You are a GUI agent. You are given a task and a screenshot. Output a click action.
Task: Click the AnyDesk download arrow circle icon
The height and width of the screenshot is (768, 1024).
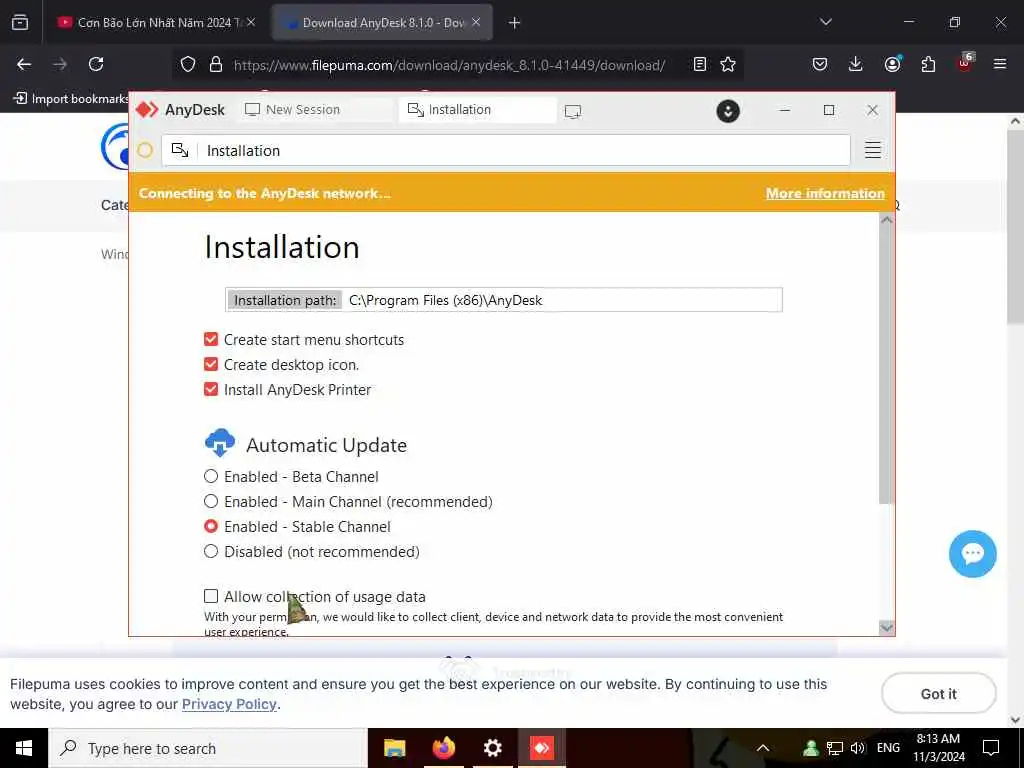click(x=728, y=111)
